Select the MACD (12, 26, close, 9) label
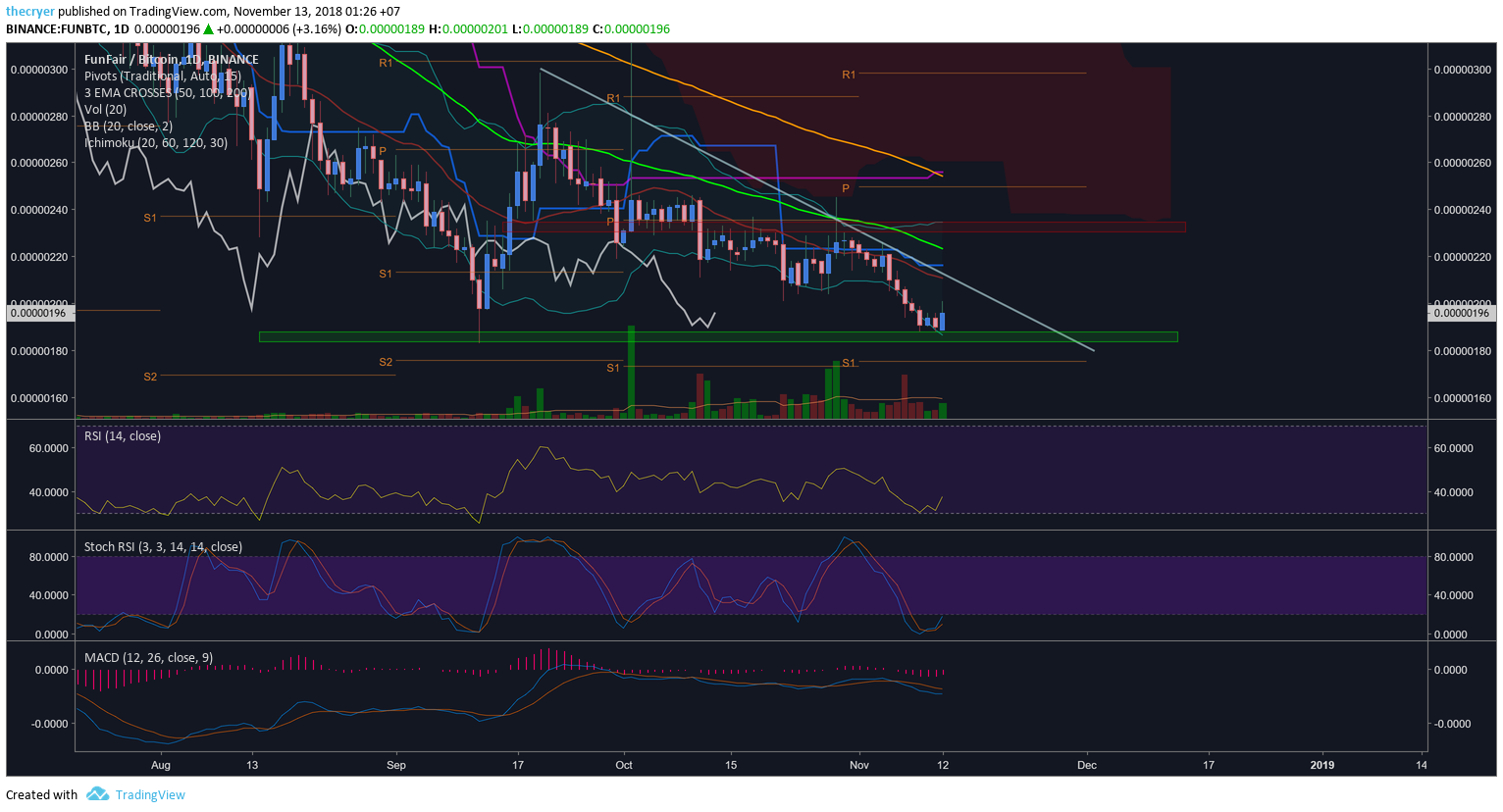 148,657
